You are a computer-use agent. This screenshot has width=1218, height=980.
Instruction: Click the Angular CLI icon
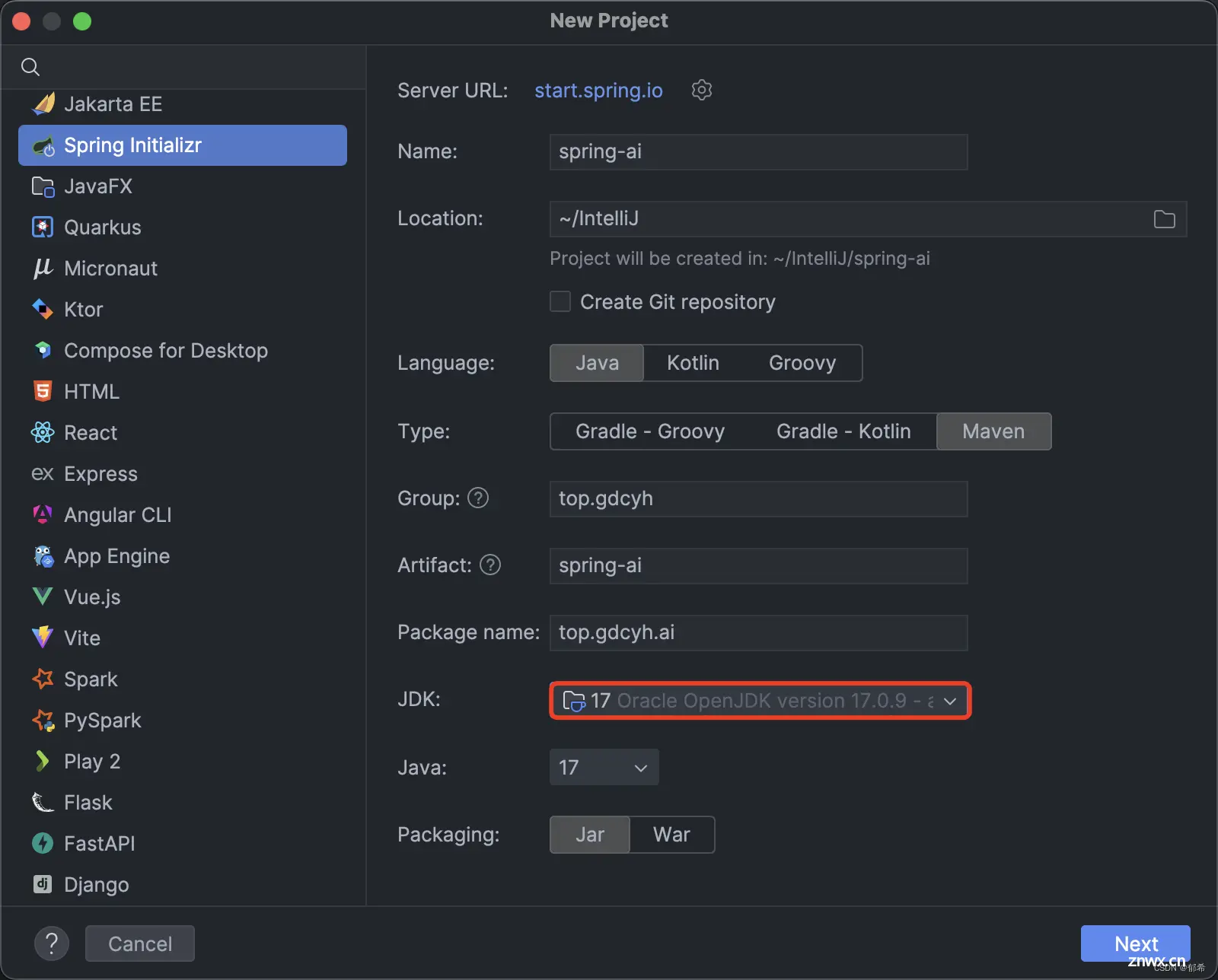click(43, 515)
